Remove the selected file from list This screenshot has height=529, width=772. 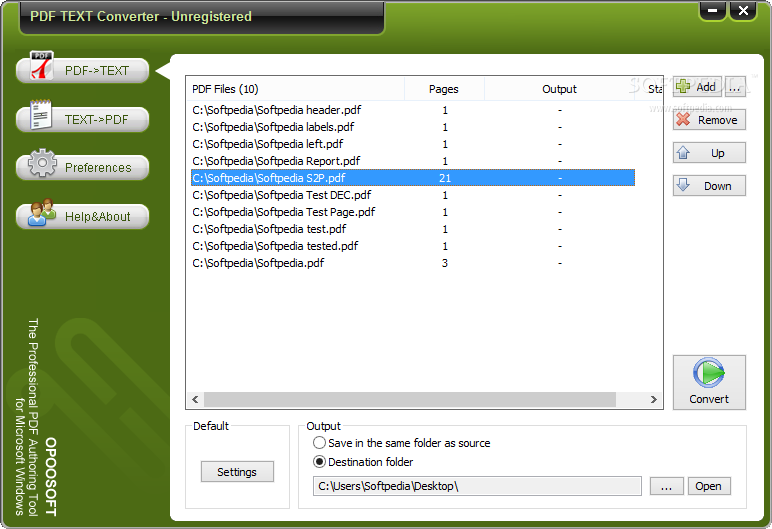tap(709, 120)
